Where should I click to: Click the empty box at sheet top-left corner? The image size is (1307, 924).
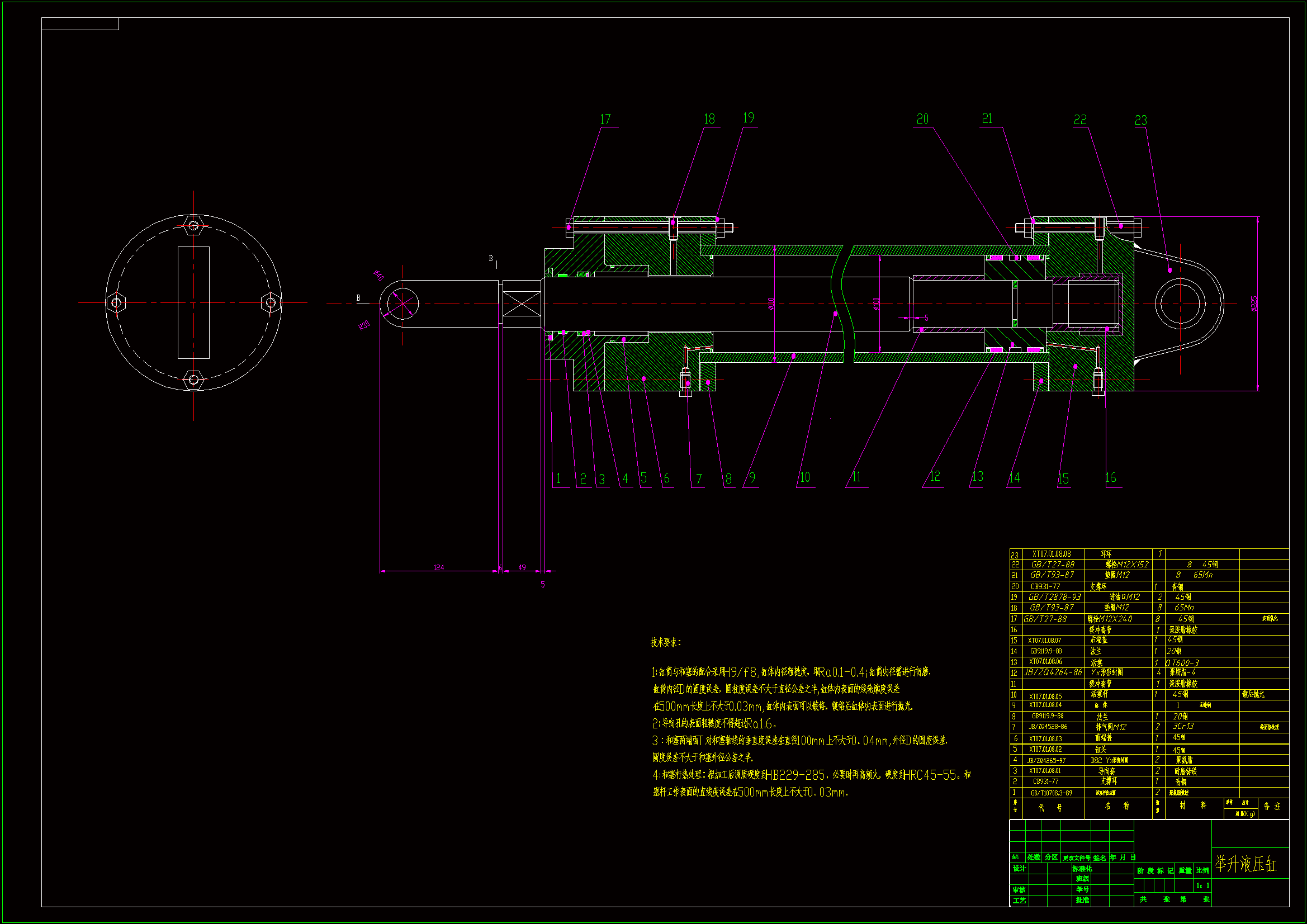click(x=80, y=24)
